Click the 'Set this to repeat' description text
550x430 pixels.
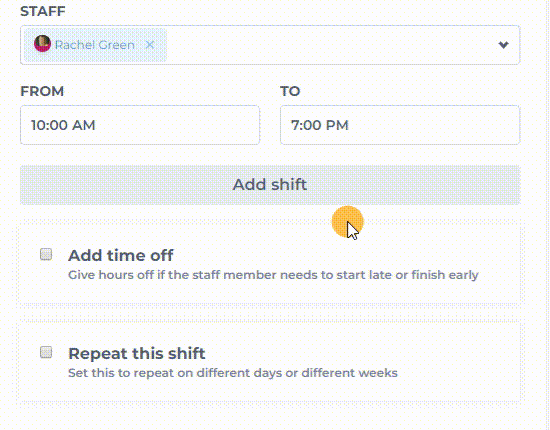coord(233,373)
